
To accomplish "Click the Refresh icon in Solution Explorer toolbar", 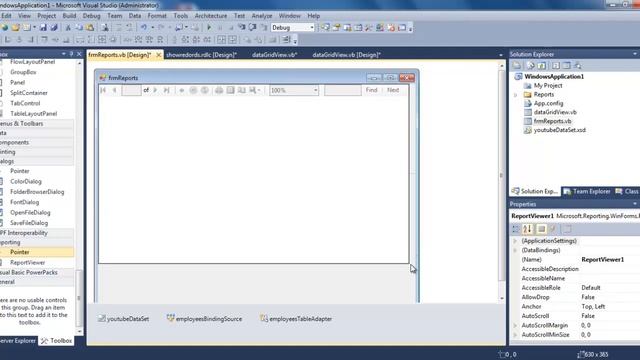I will point(542,65).
